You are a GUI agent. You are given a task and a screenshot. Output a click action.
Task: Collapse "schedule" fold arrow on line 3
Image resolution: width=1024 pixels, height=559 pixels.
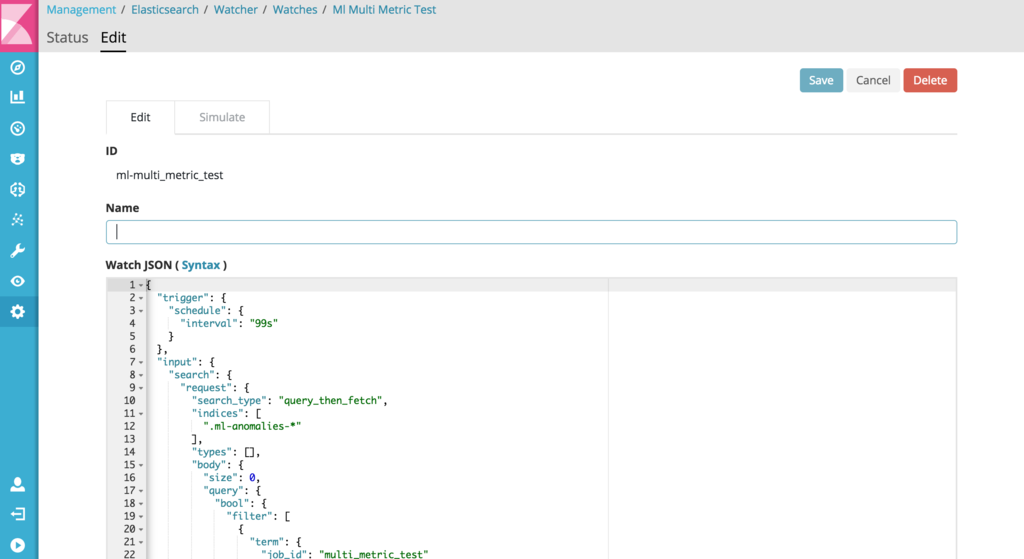coord(141,311)
